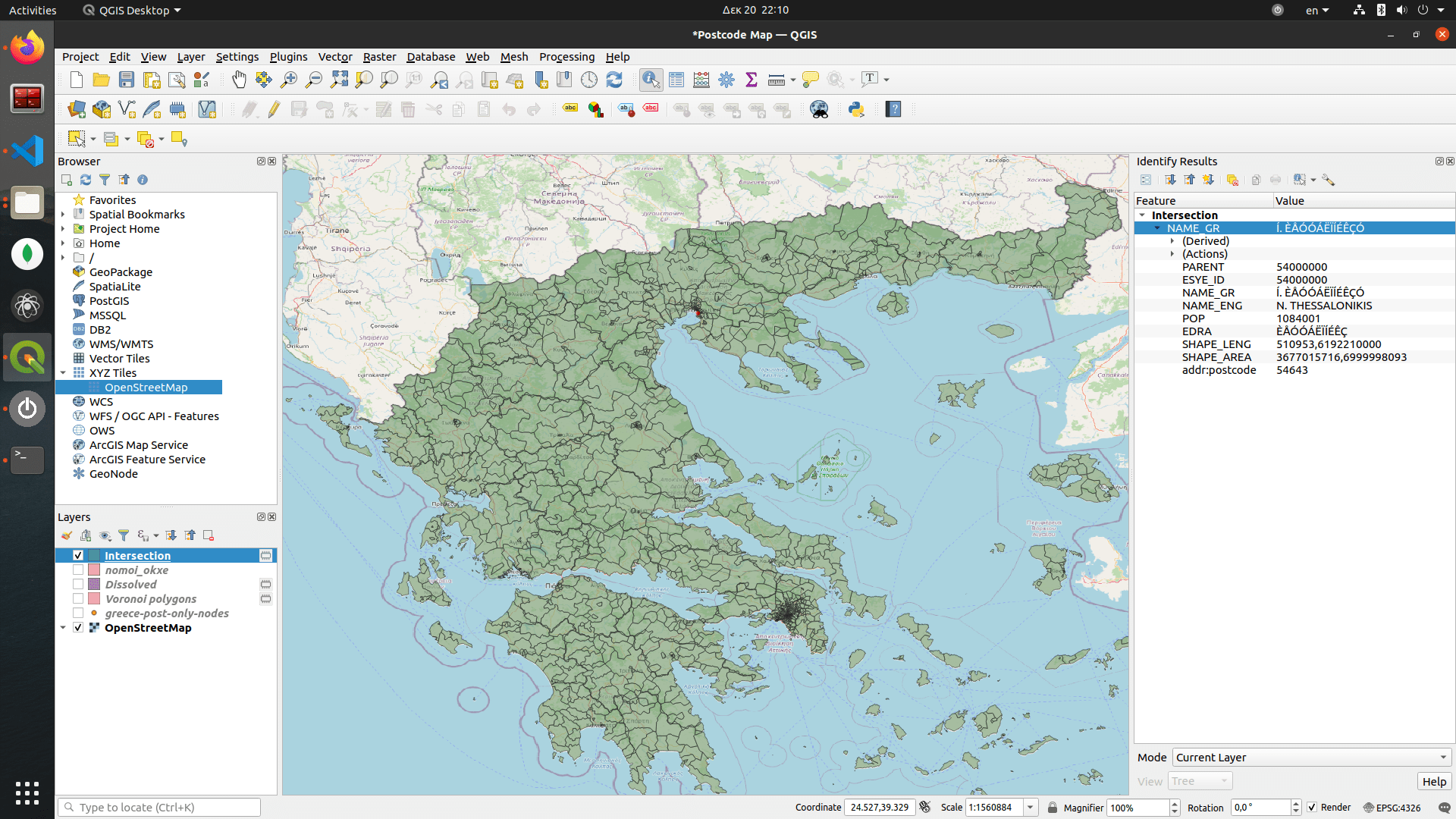Screen dimensions: 1456x819
Task: Open the Processing menu
Action: point(566,57)
